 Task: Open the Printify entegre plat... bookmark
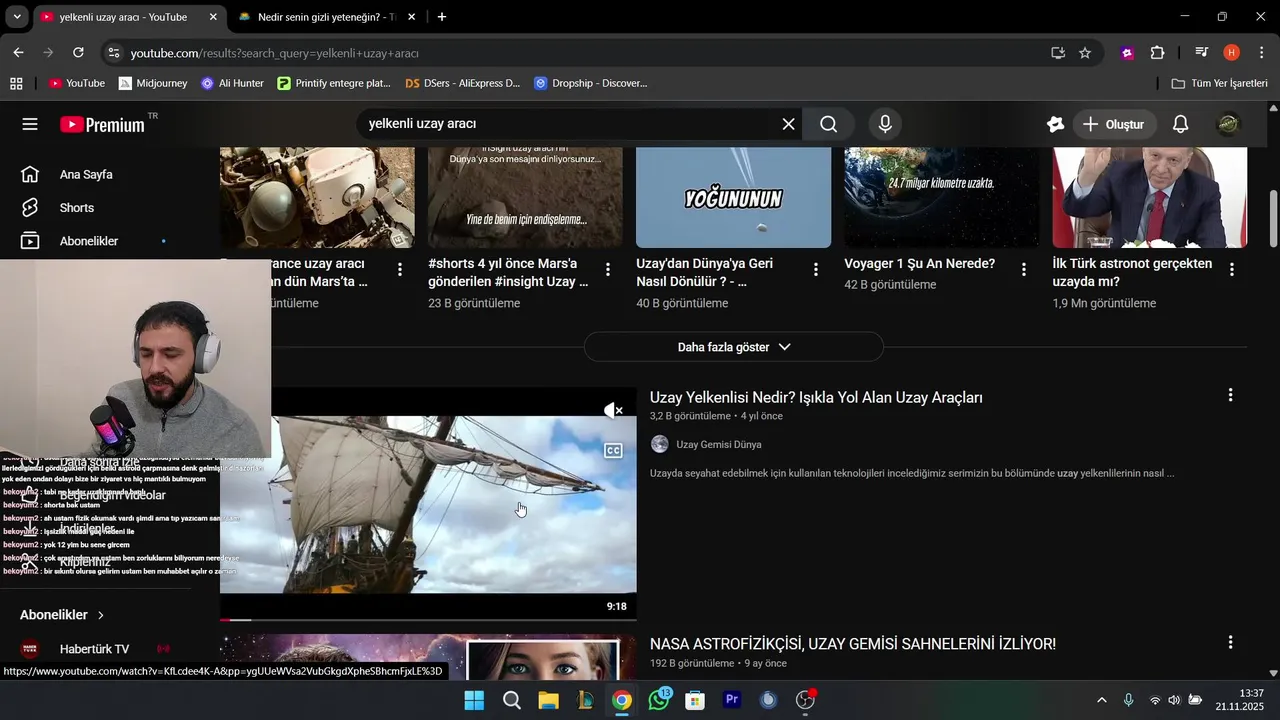tap(334, 83)
